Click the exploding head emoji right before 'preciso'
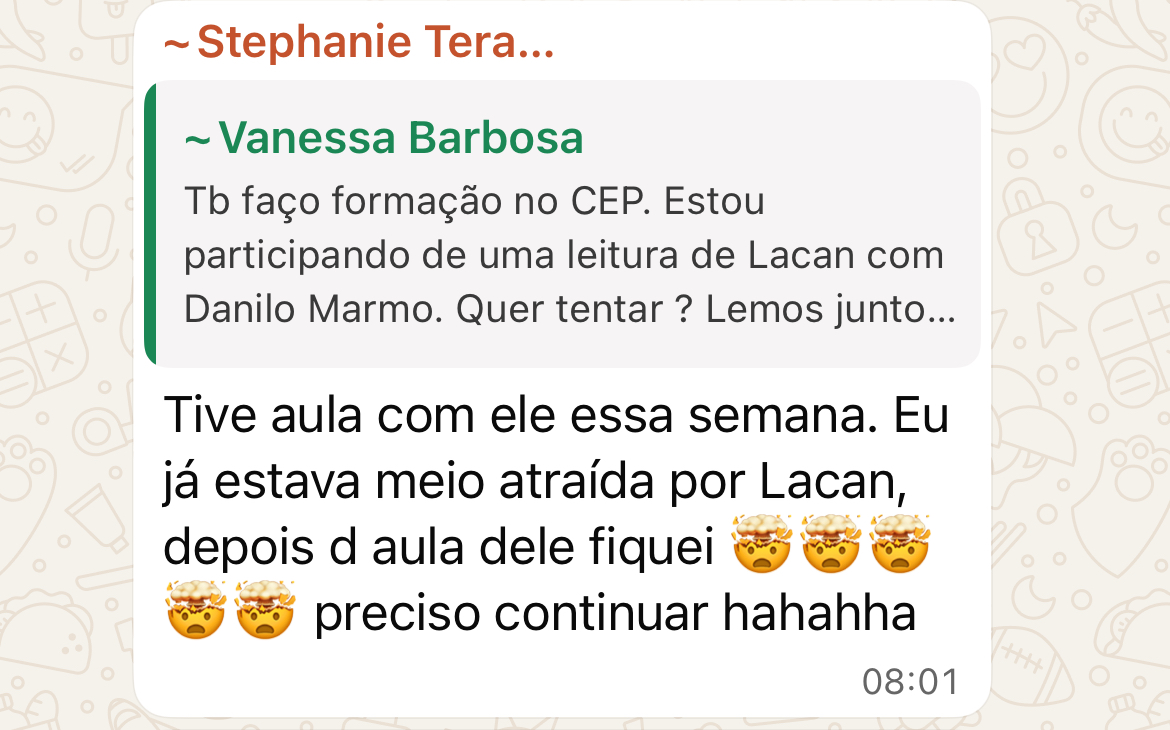This screenshot has height=730, width=1170. point(266,611)
